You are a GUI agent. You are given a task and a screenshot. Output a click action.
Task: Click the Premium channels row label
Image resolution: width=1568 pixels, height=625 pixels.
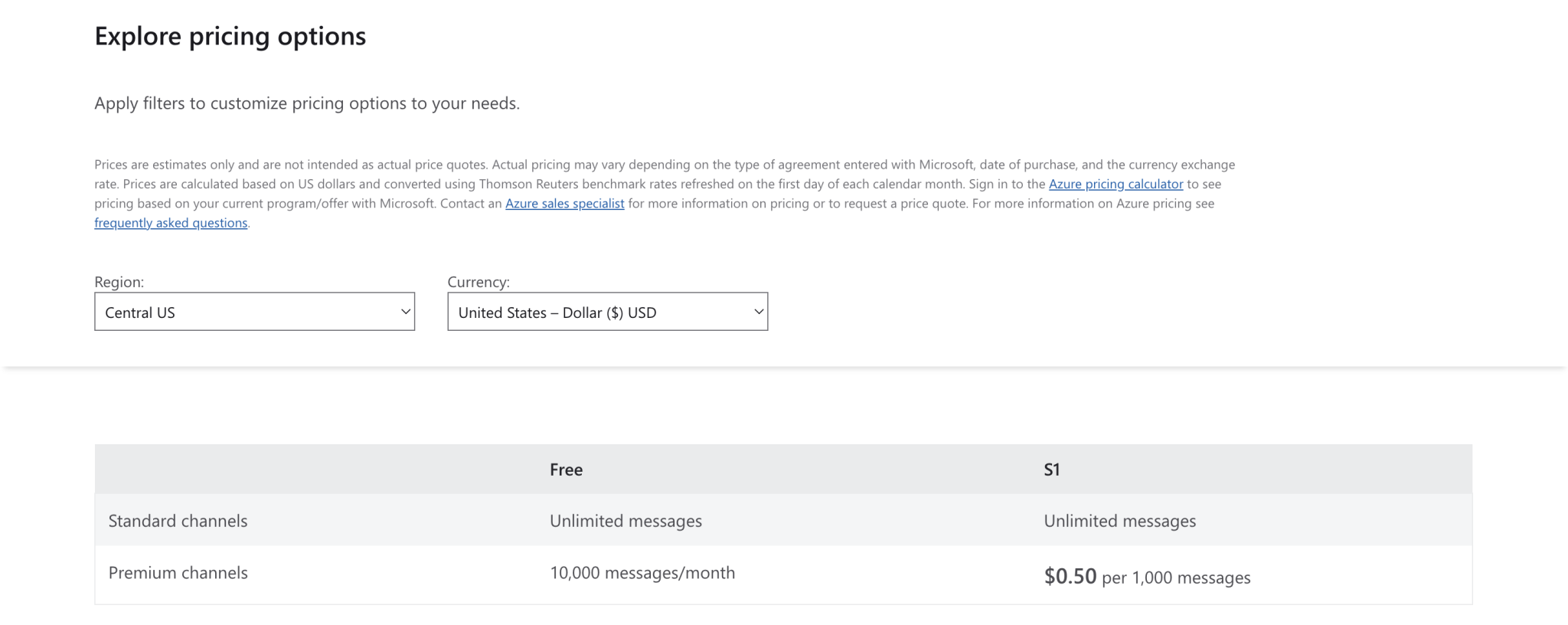[x=178, y=573]
